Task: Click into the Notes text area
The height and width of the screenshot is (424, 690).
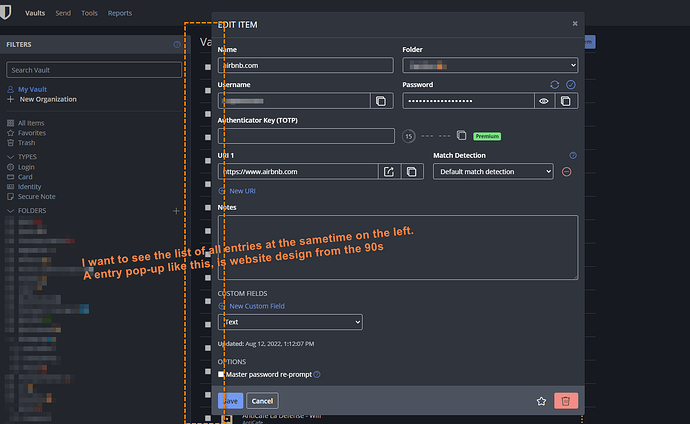Action: click(398, 247)
